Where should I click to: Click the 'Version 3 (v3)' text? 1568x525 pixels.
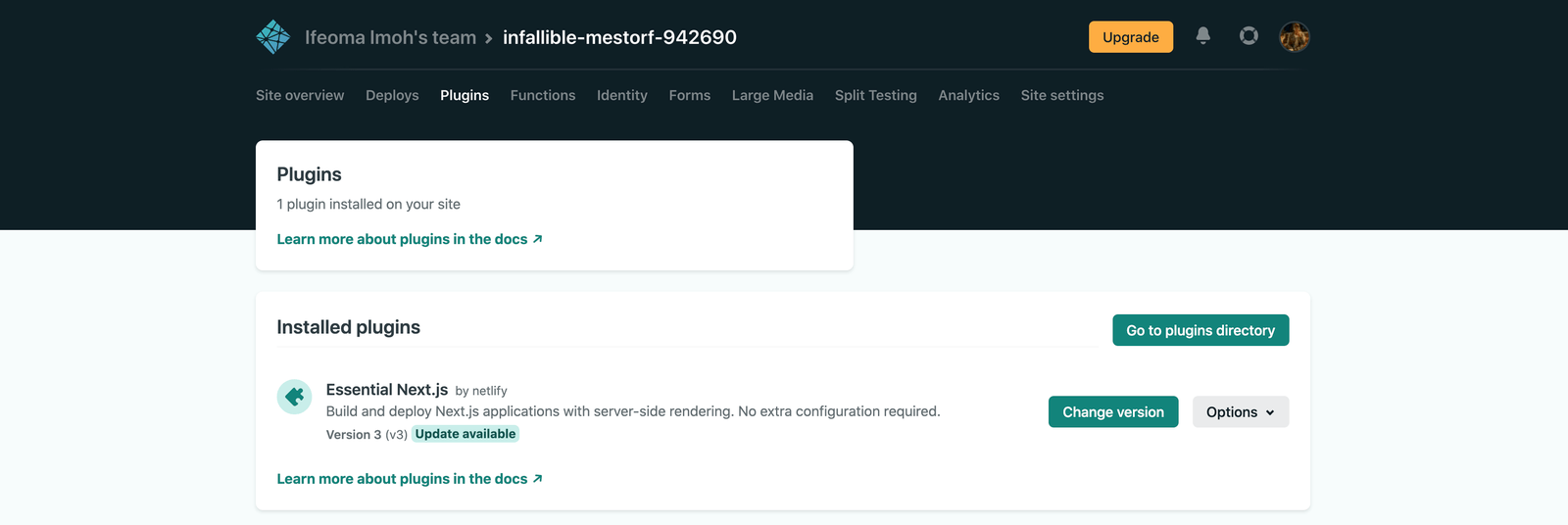[367, 435]
